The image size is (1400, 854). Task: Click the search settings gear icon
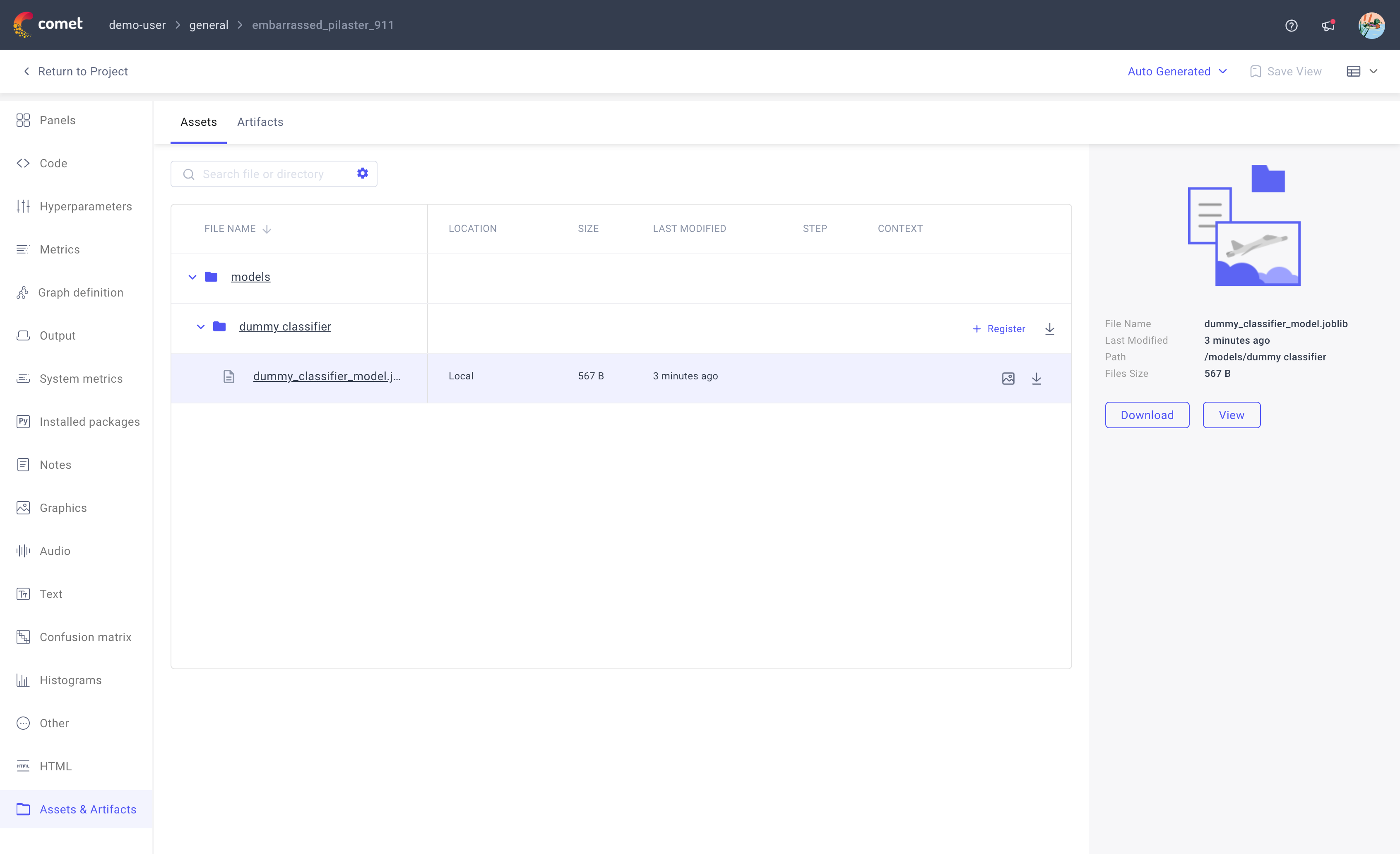pyautogui.click(x=362, y=174)
